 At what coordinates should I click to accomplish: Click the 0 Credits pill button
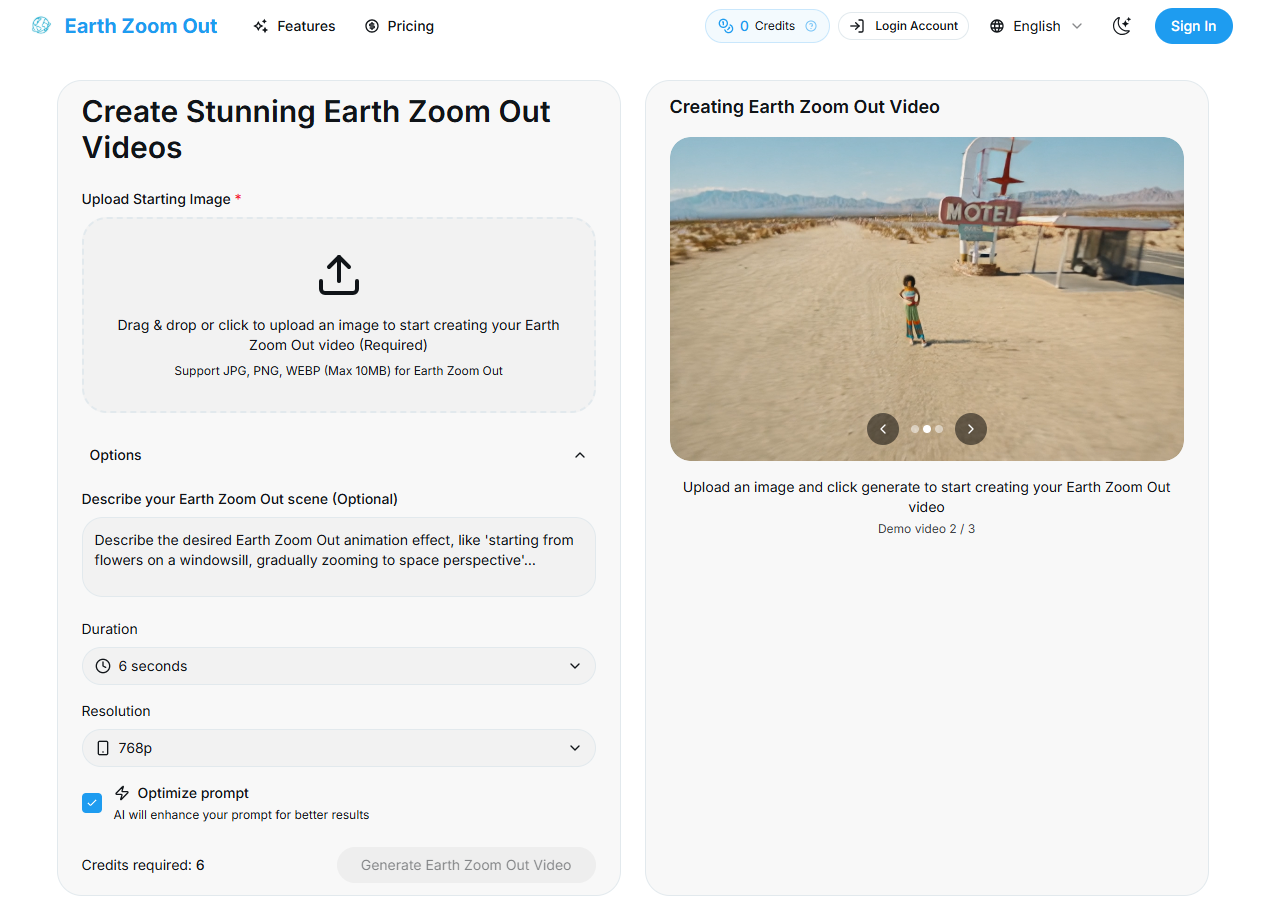767,26
